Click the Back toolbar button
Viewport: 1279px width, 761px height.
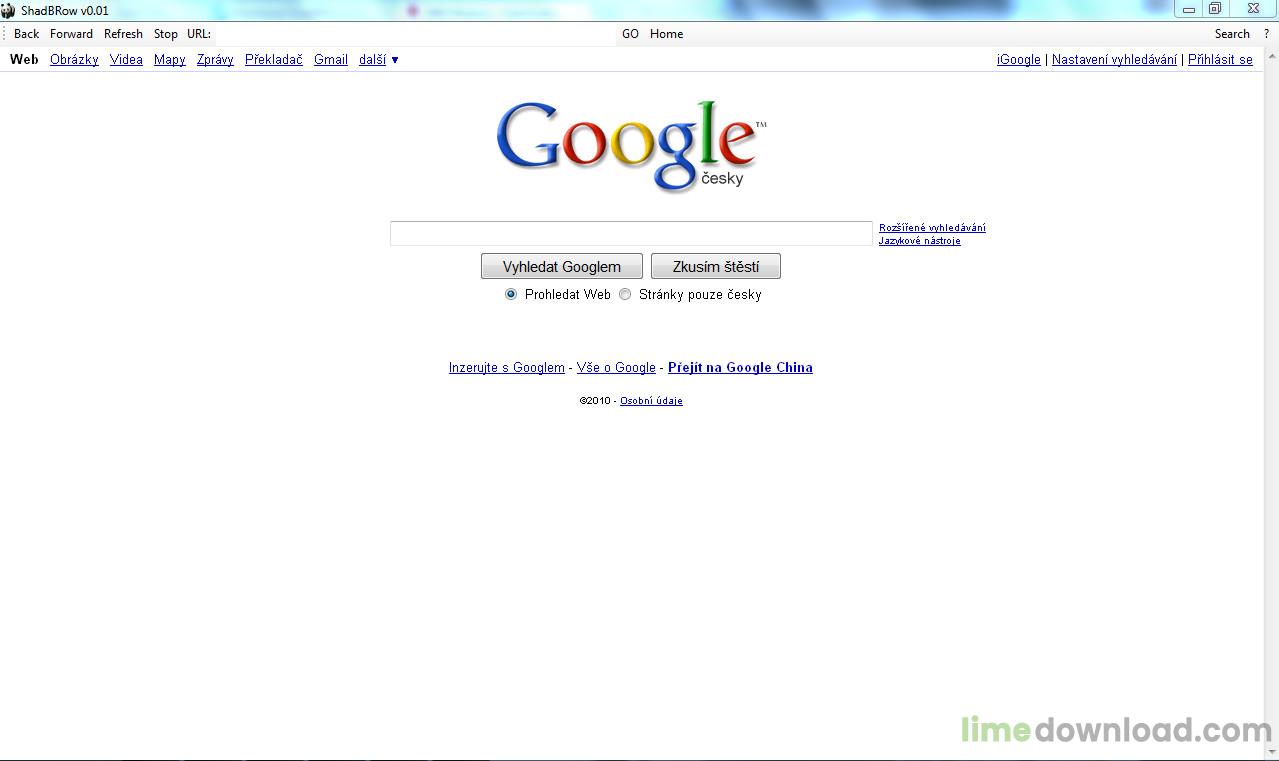tap(27, 34)
